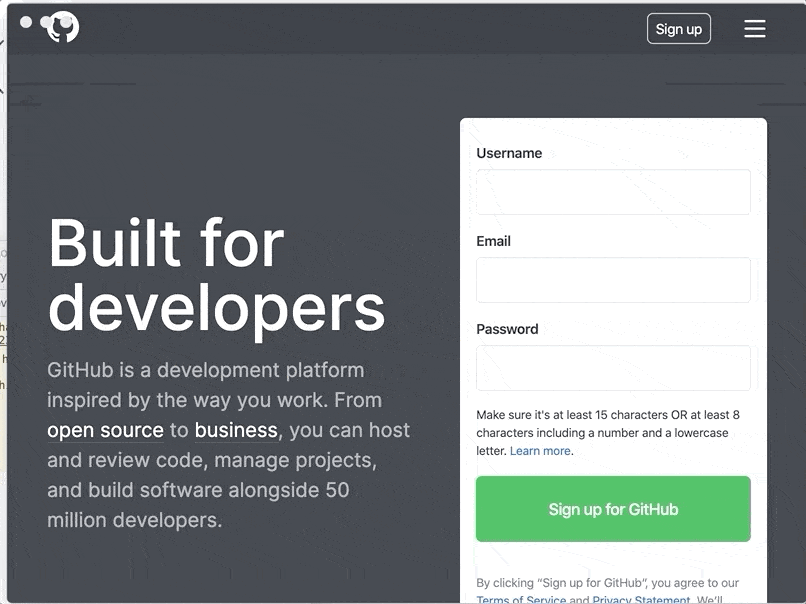Open the hamburger navigation menu

point(755,29)
